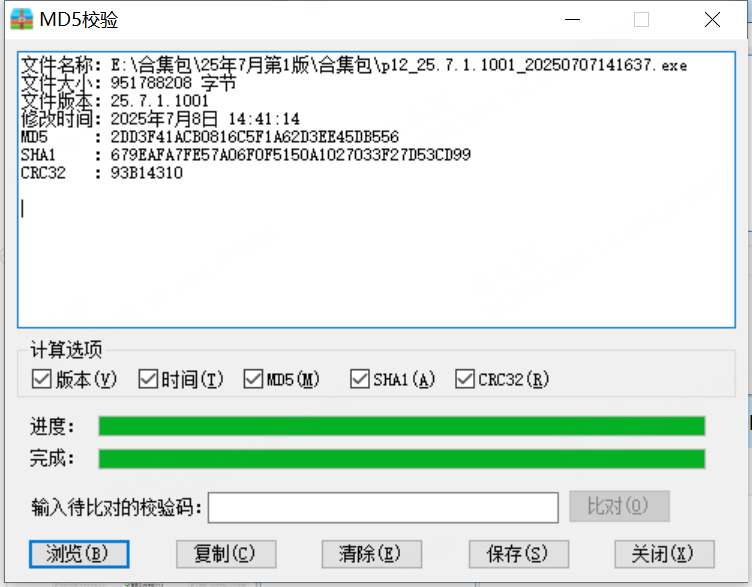
Task: Click the MD5校验 app icon in title bar
Action: (x=22, y=20)
